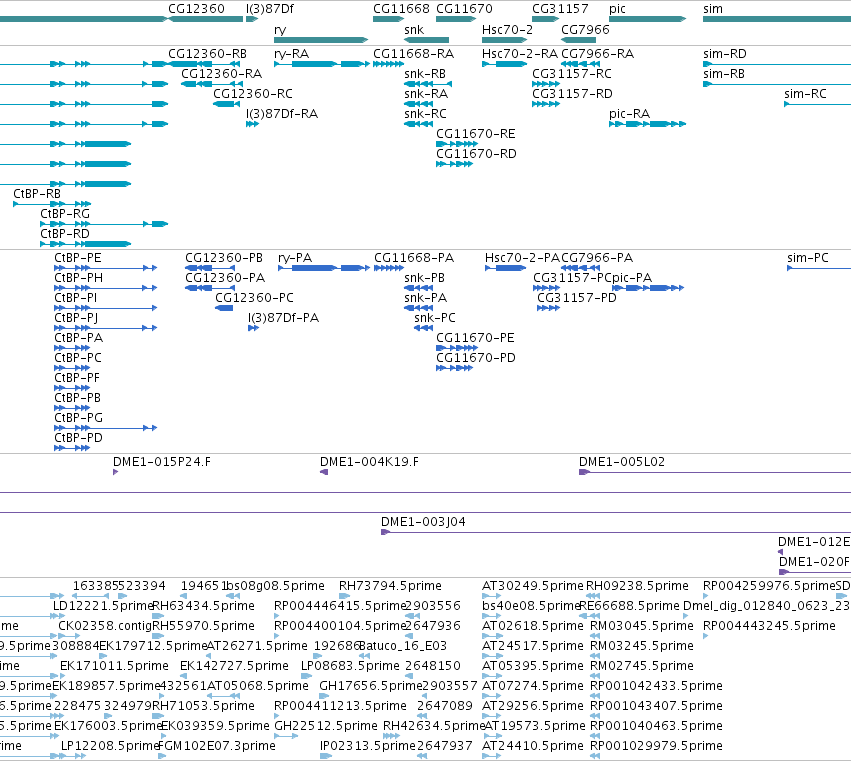Click transcript snk-RA
851x761 pixels.
point(426,94)
